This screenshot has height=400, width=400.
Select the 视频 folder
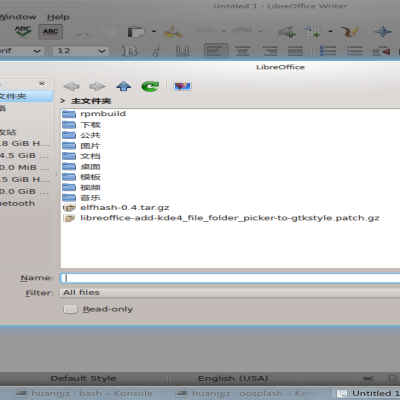tap(81, 187)
